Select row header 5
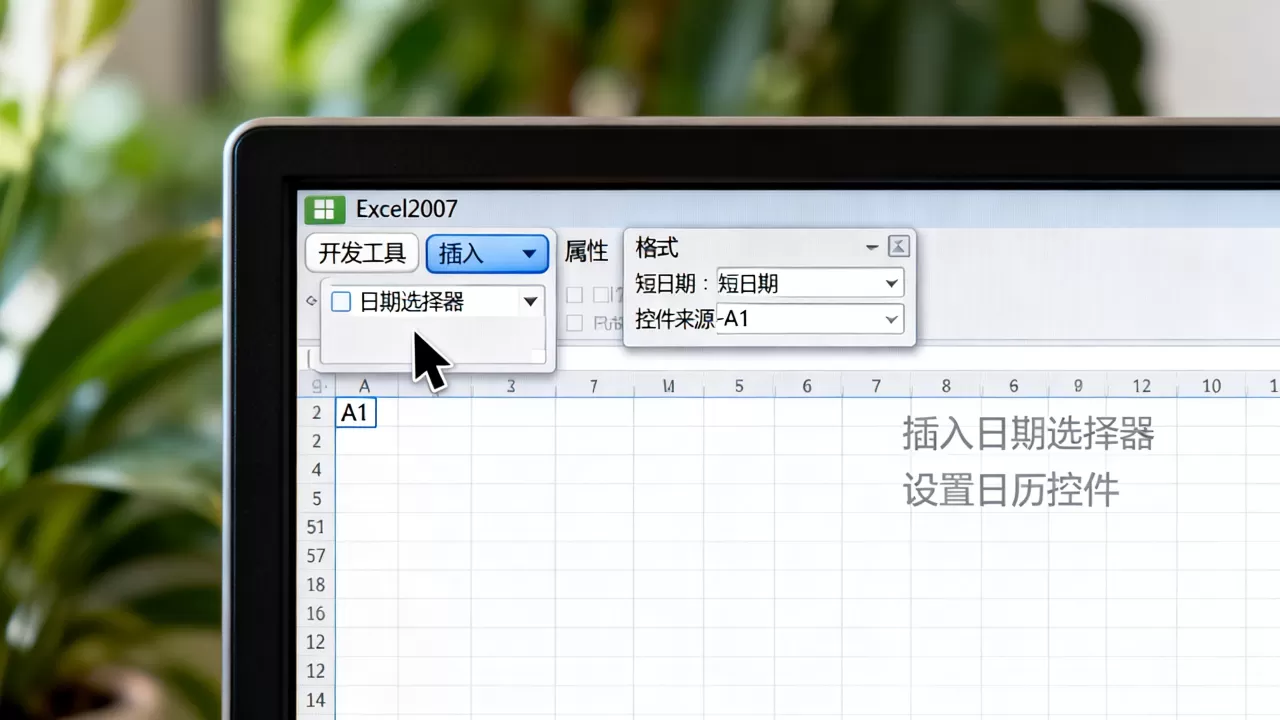 point(316,499)
